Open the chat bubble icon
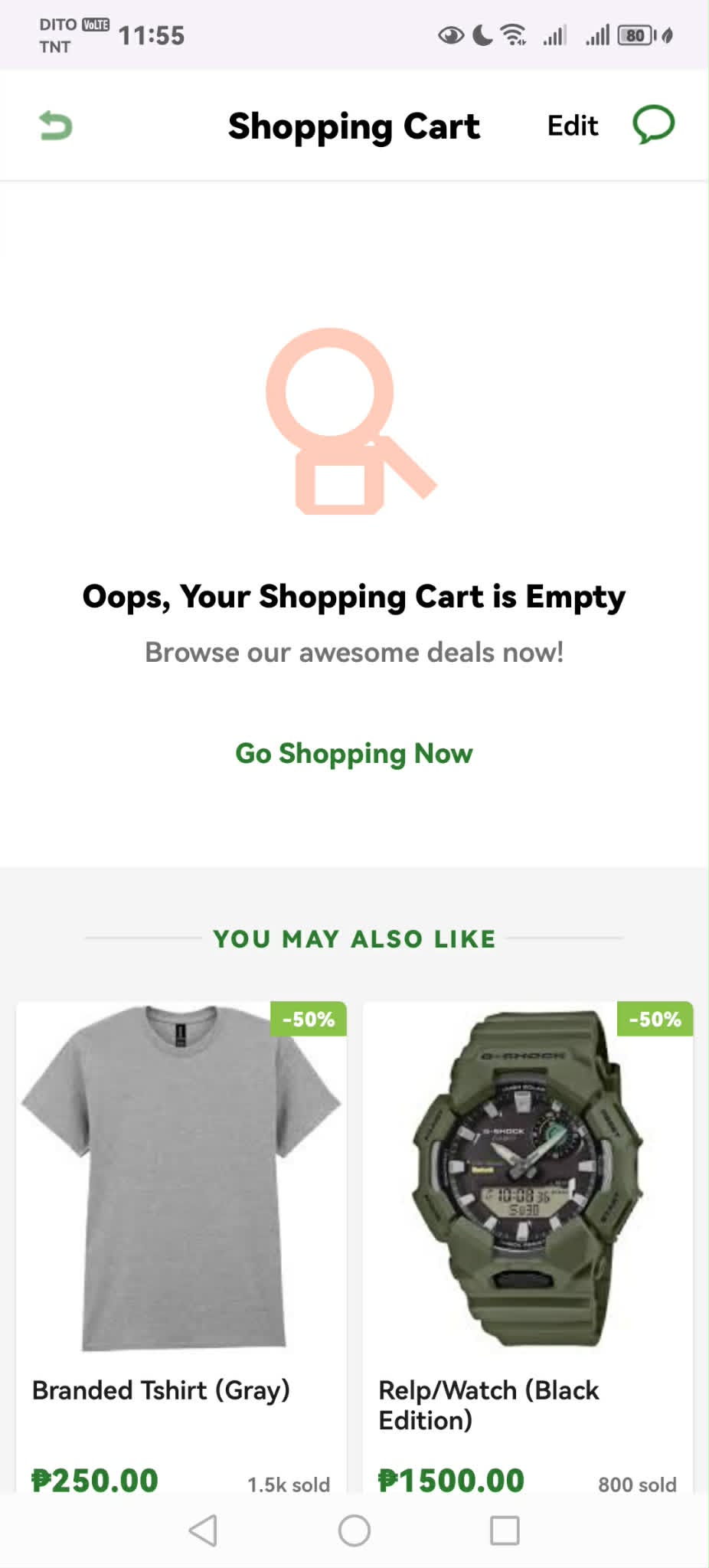 point(653,125)
